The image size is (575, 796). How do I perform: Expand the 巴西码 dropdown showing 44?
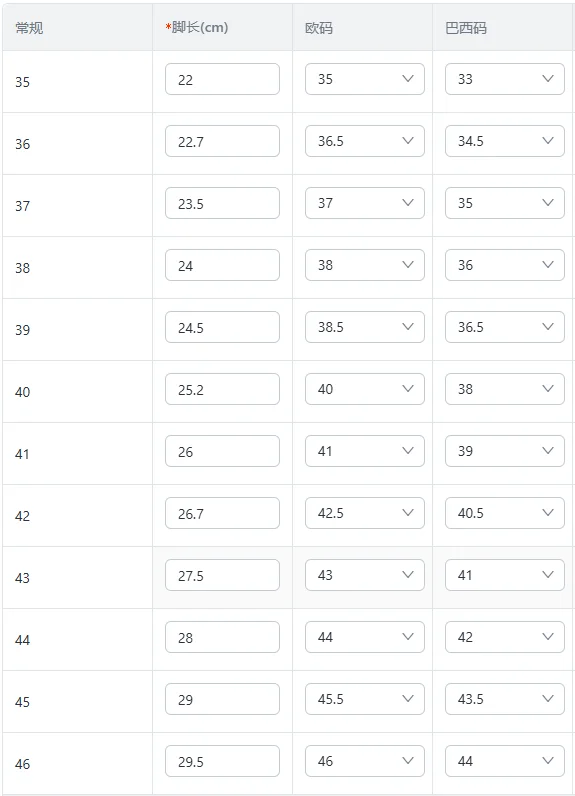click(504, 760)
